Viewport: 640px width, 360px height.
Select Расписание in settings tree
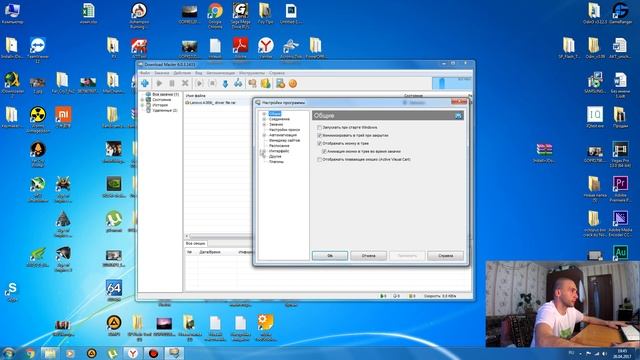coord(279,146)
